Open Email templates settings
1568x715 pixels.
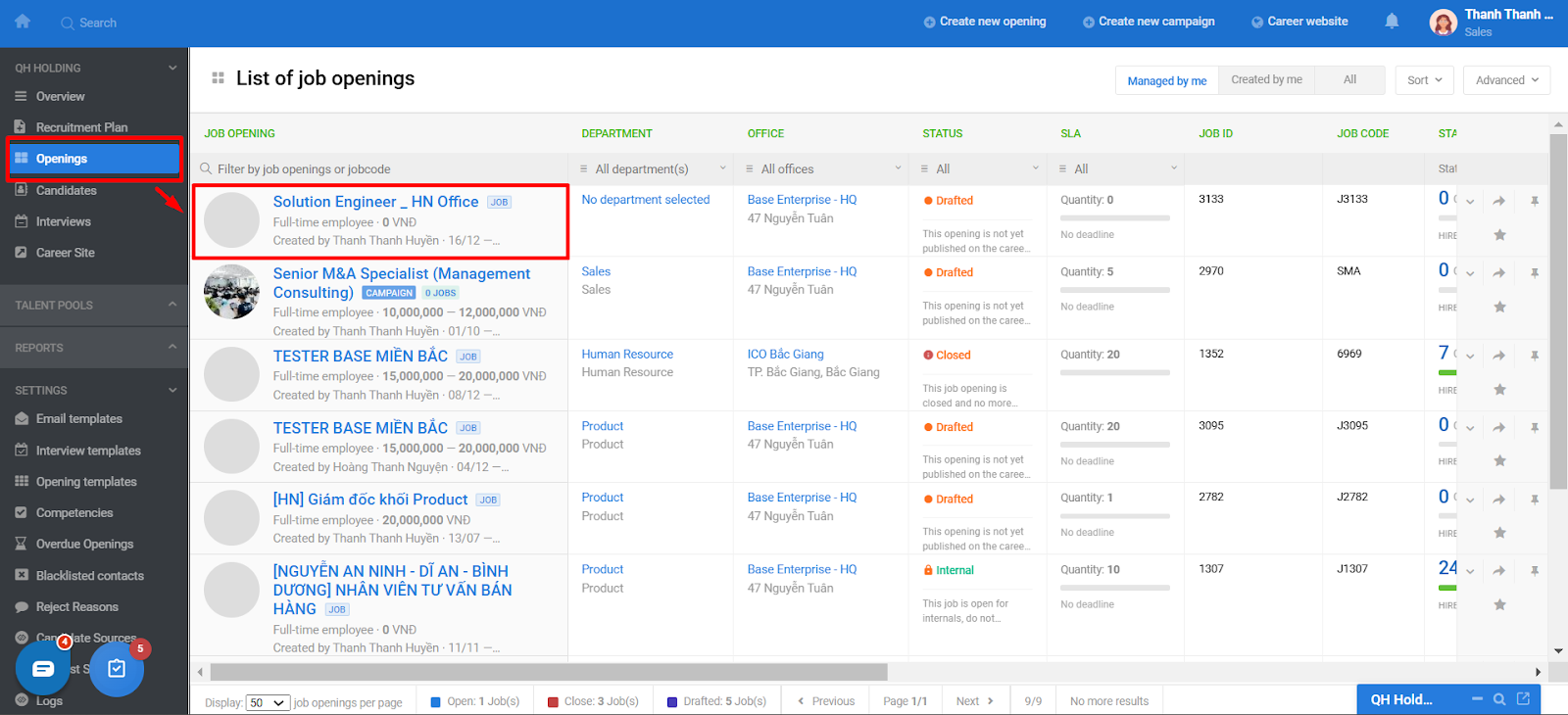tap(78, 418)
